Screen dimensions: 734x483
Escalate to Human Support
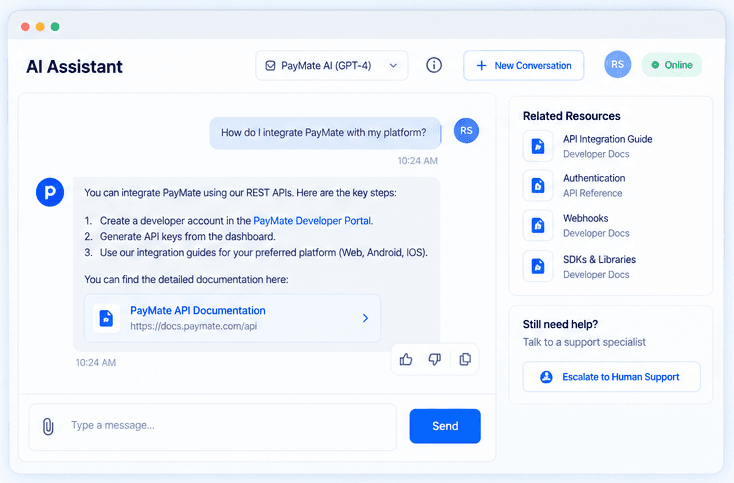coord(611,377)
